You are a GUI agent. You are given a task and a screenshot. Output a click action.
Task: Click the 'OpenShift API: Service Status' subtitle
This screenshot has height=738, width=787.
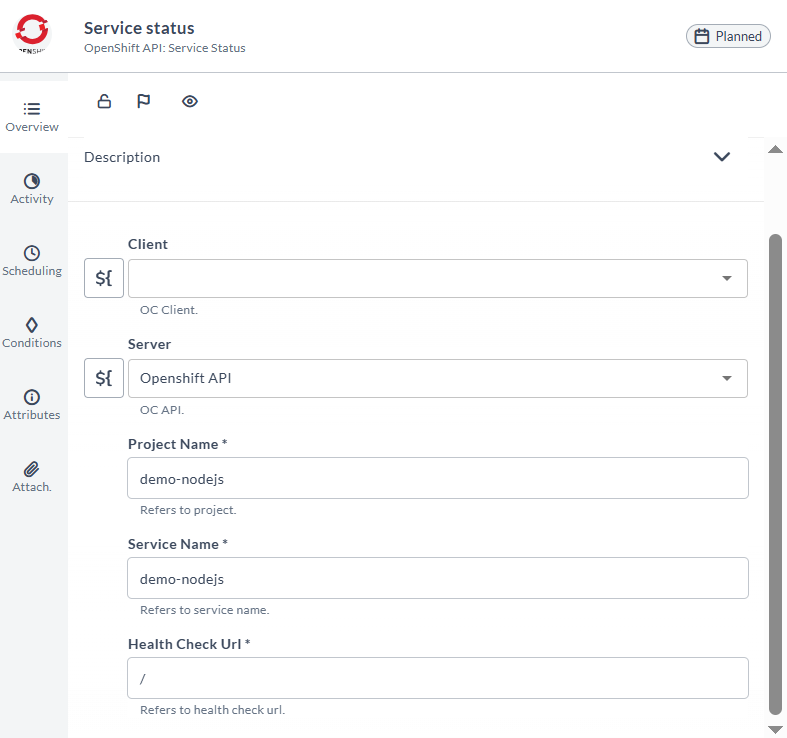tap(165, 48)
